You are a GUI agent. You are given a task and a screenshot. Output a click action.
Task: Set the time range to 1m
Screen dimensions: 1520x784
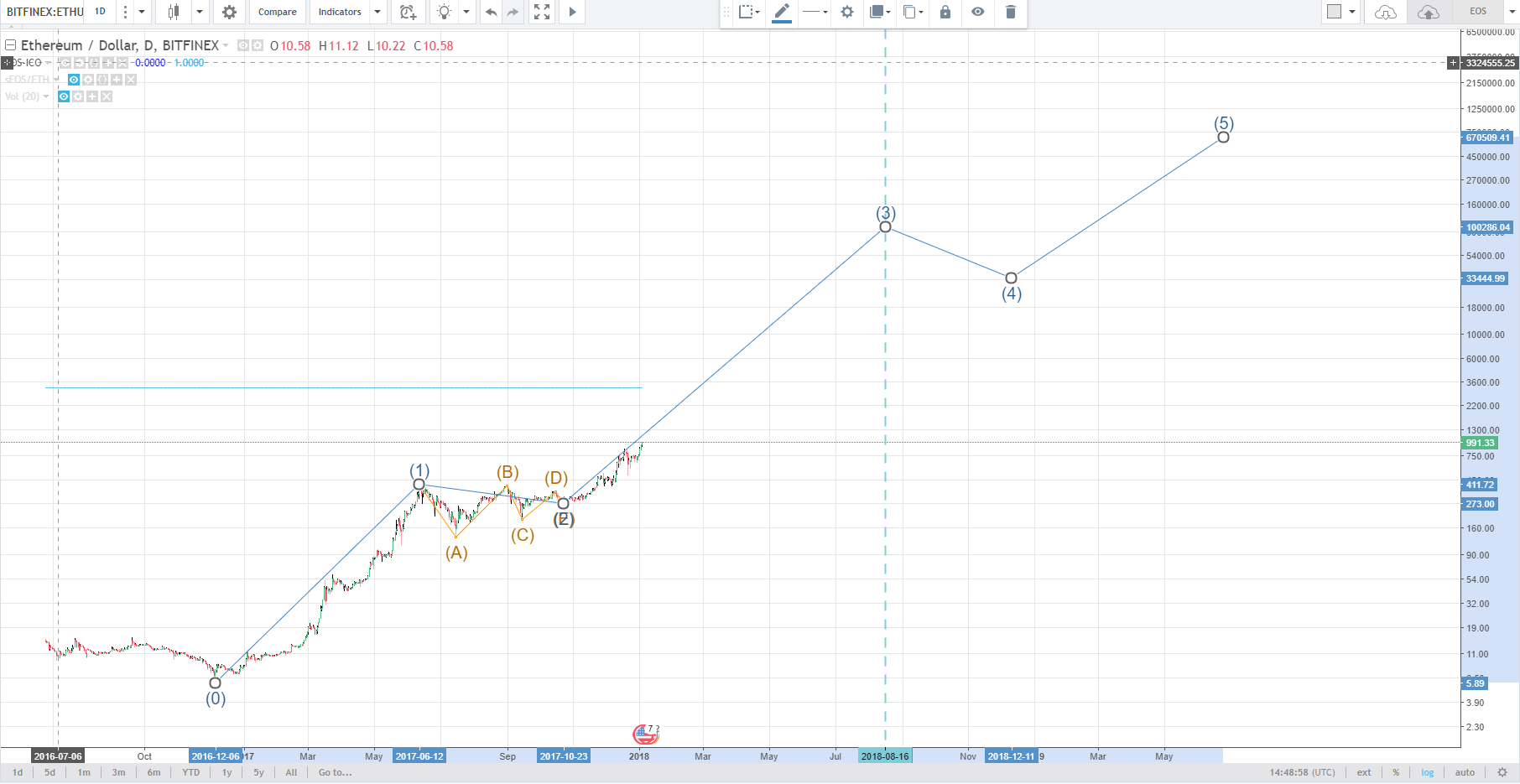coord(84,772)
